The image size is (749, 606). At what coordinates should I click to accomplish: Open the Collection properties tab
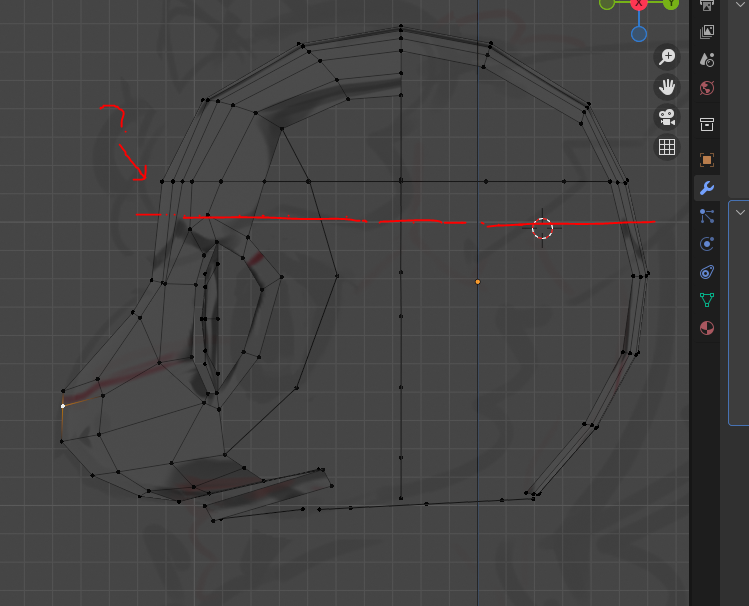tap(707, 124)
